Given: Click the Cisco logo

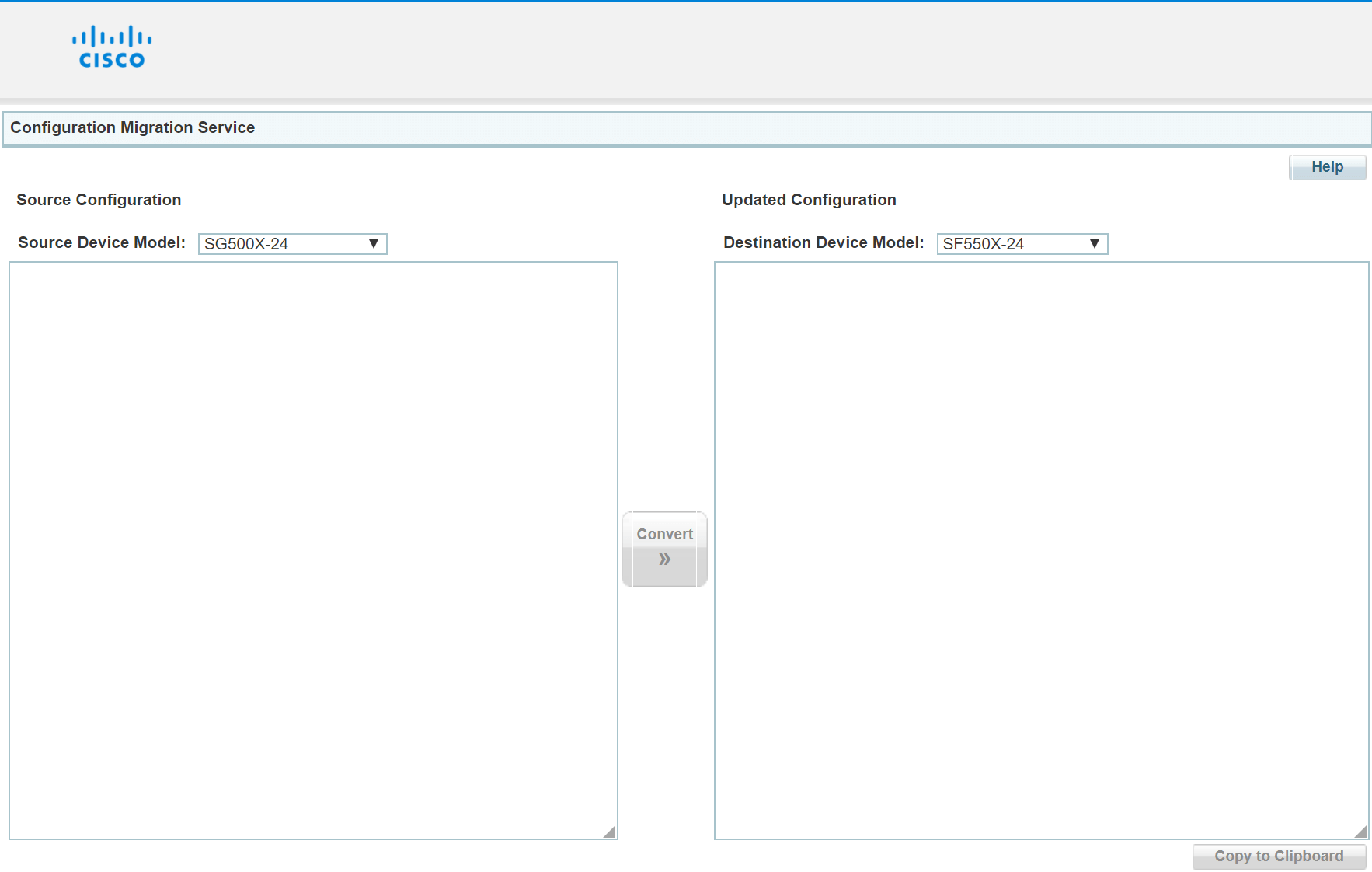Looking at the screenshot, I should 112,47.
